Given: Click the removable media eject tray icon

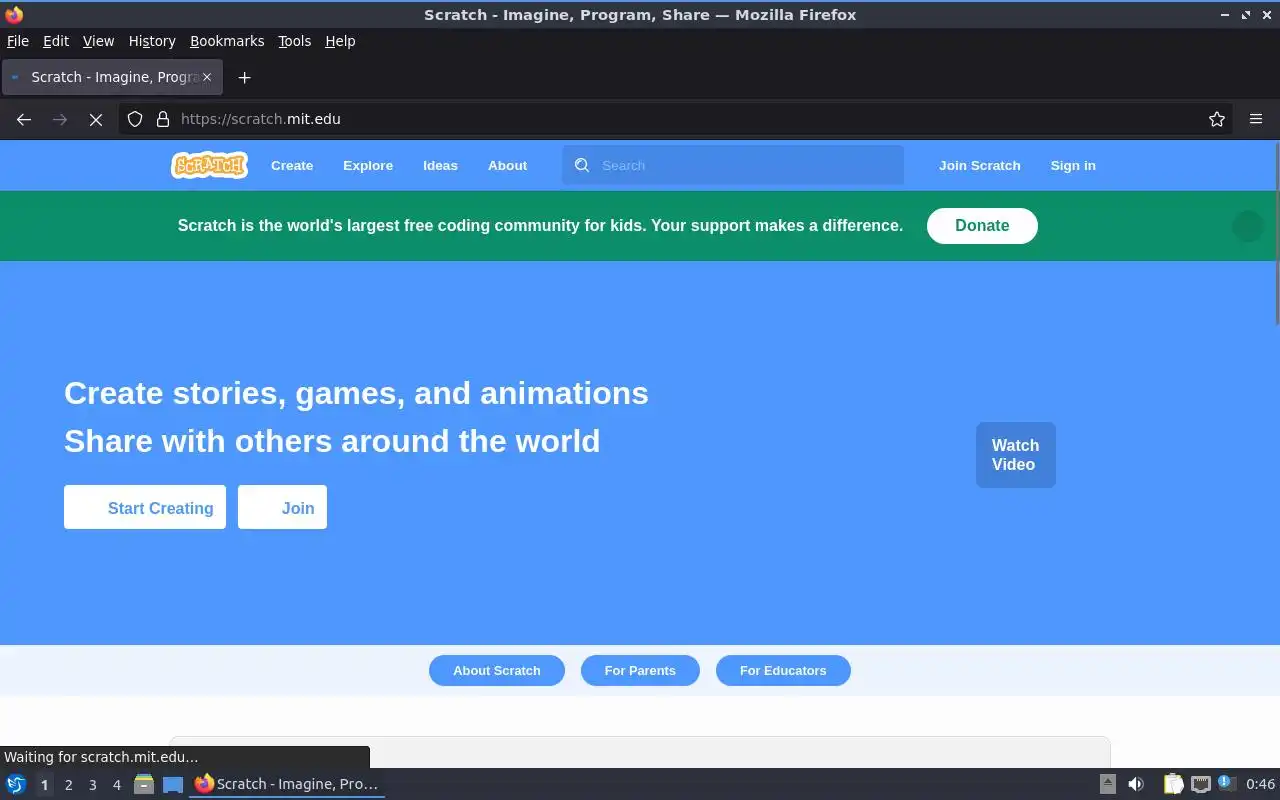Looking at the screenshot, I should [x=1108, y=784].
